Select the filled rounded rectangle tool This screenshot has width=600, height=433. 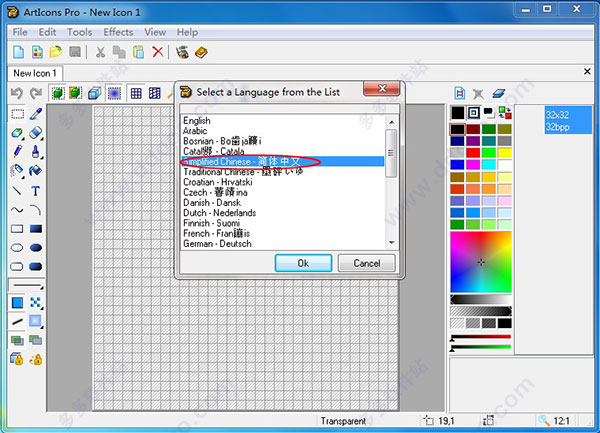coord(36,266)
